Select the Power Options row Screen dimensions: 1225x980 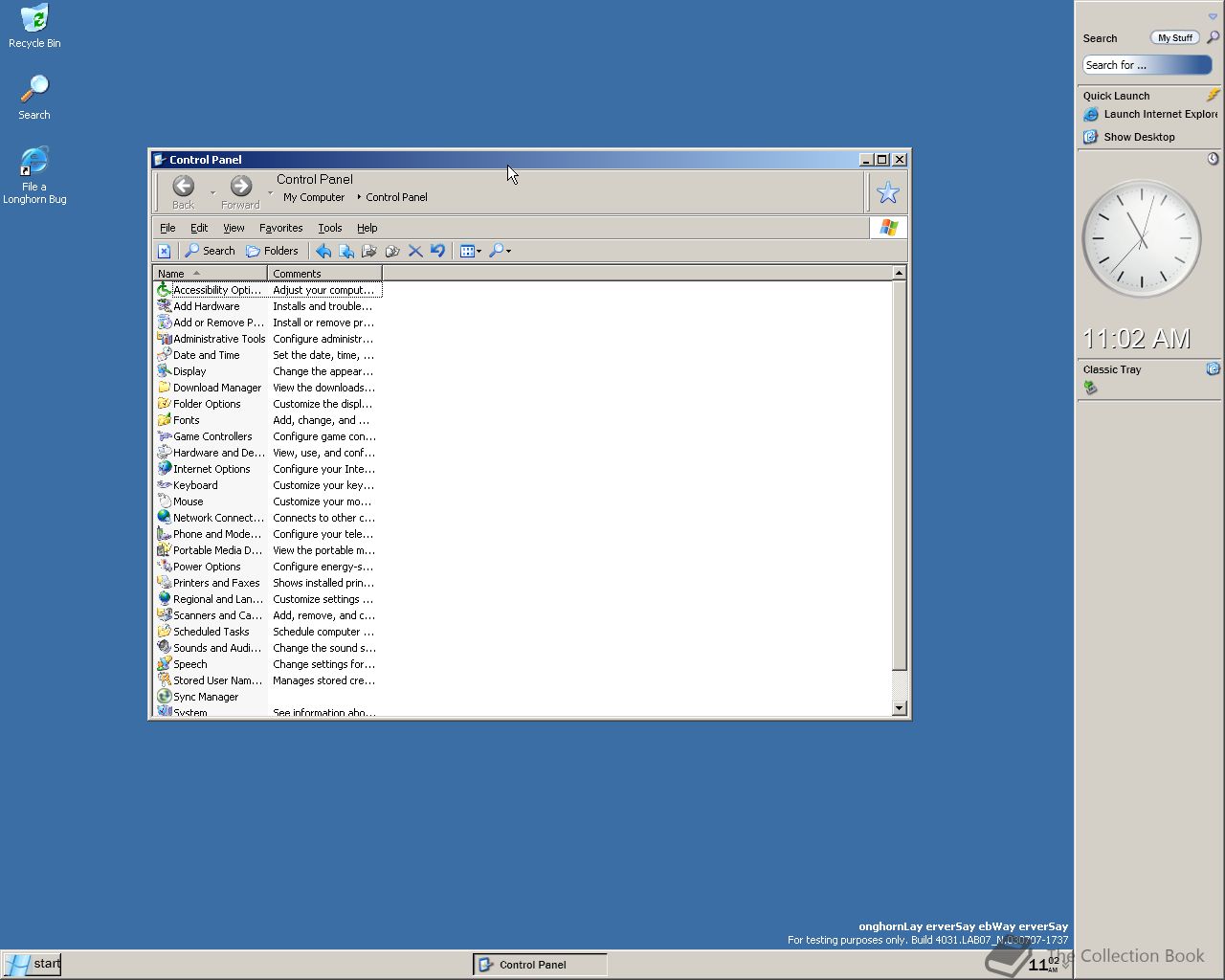268,567
